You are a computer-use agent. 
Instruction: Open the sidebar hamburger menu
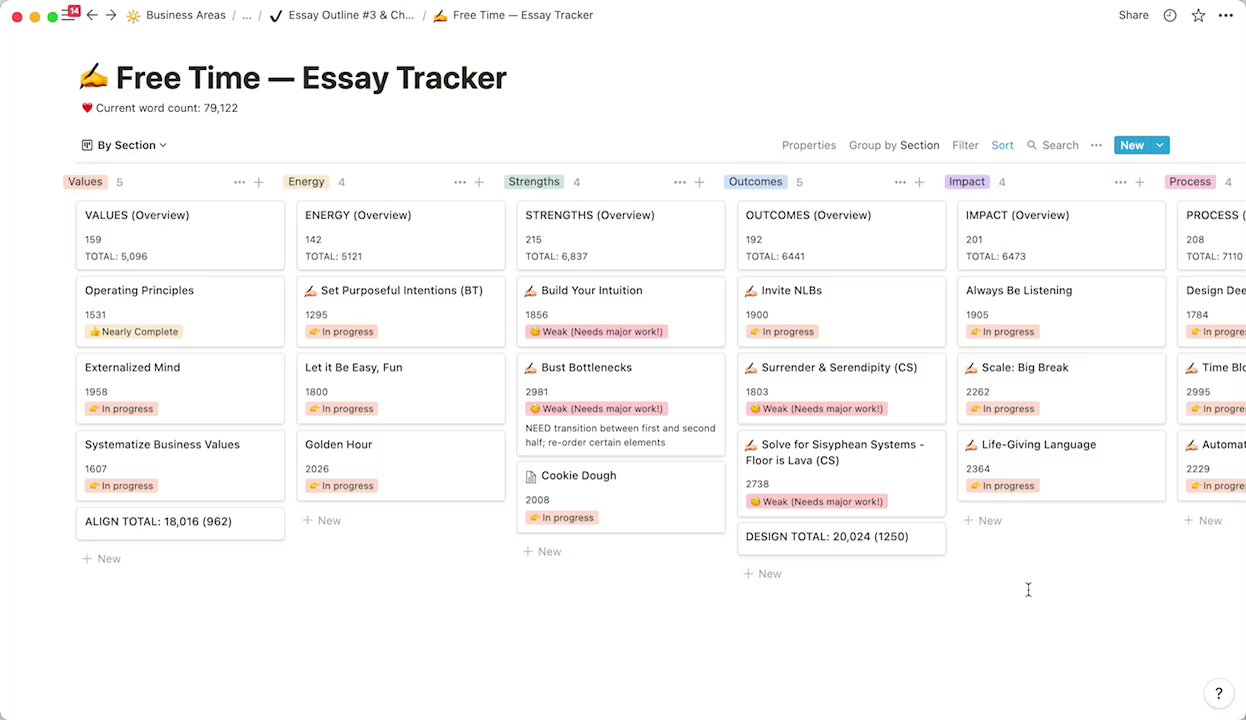(x=68, y=15)
